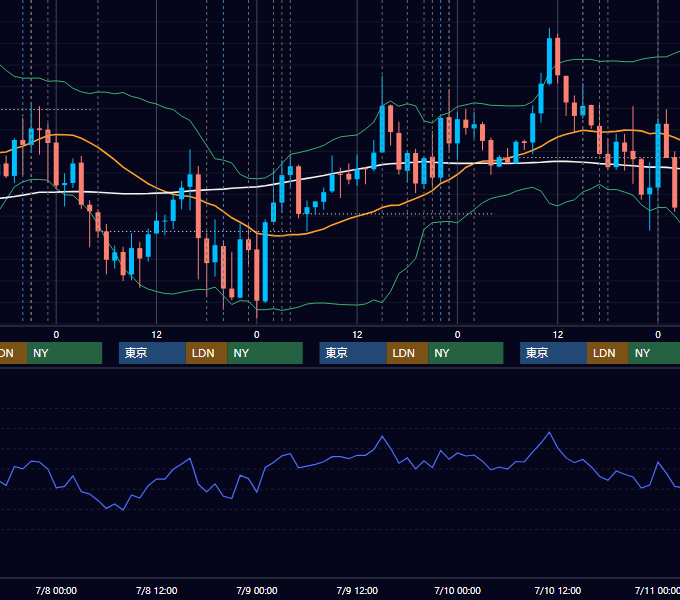Select the NY session bar spanning 7/9 00:00
Image resolution: width=680 pixels, height=600 pixels.
(265, 353)
